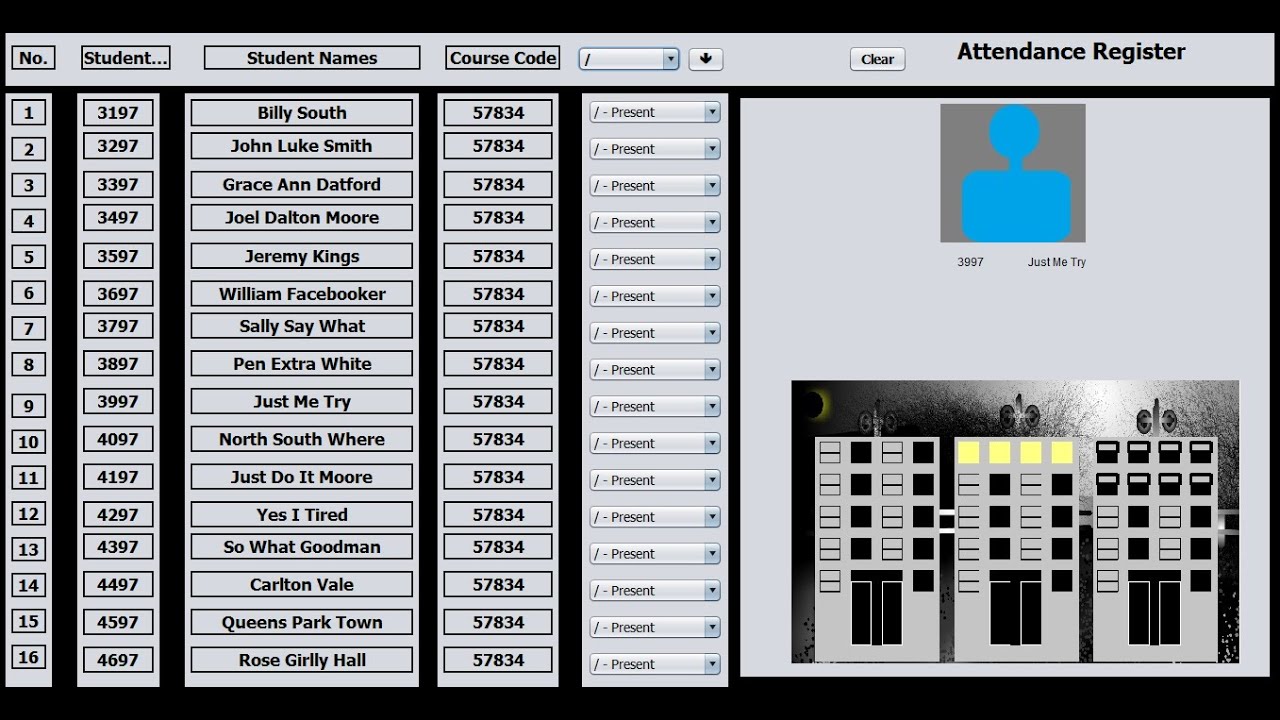
Task: Click the down arrow button beside header dropdown
Action: pos(705,59)
